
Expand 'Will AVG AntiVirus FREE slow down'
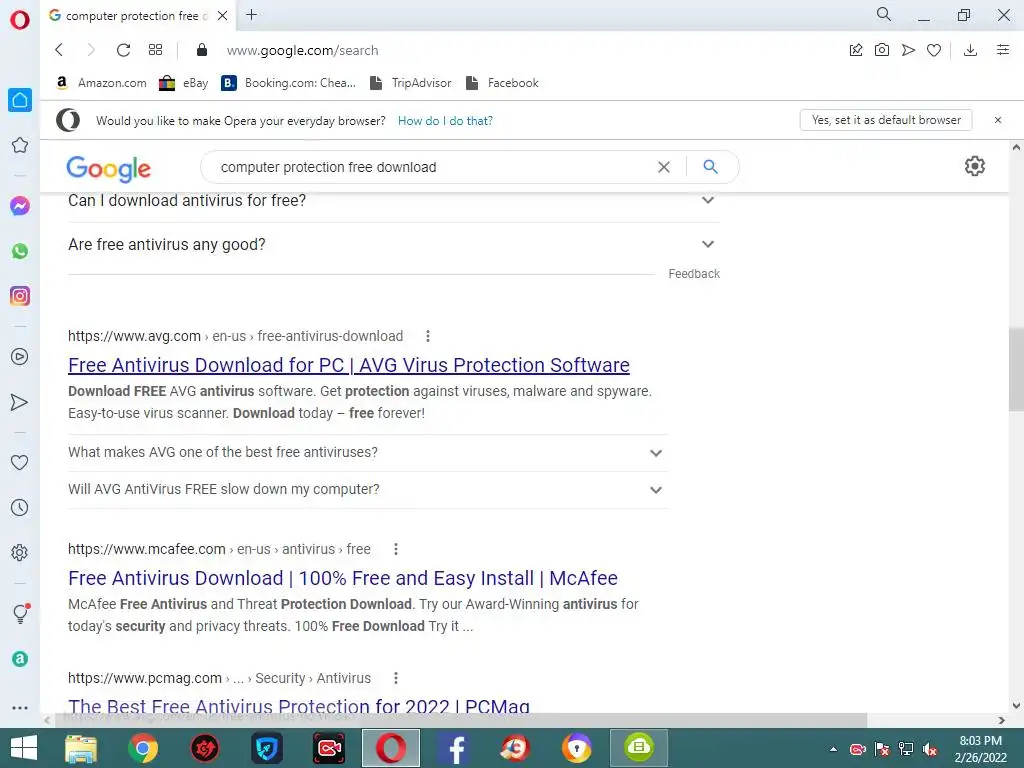tap(368, 490)
